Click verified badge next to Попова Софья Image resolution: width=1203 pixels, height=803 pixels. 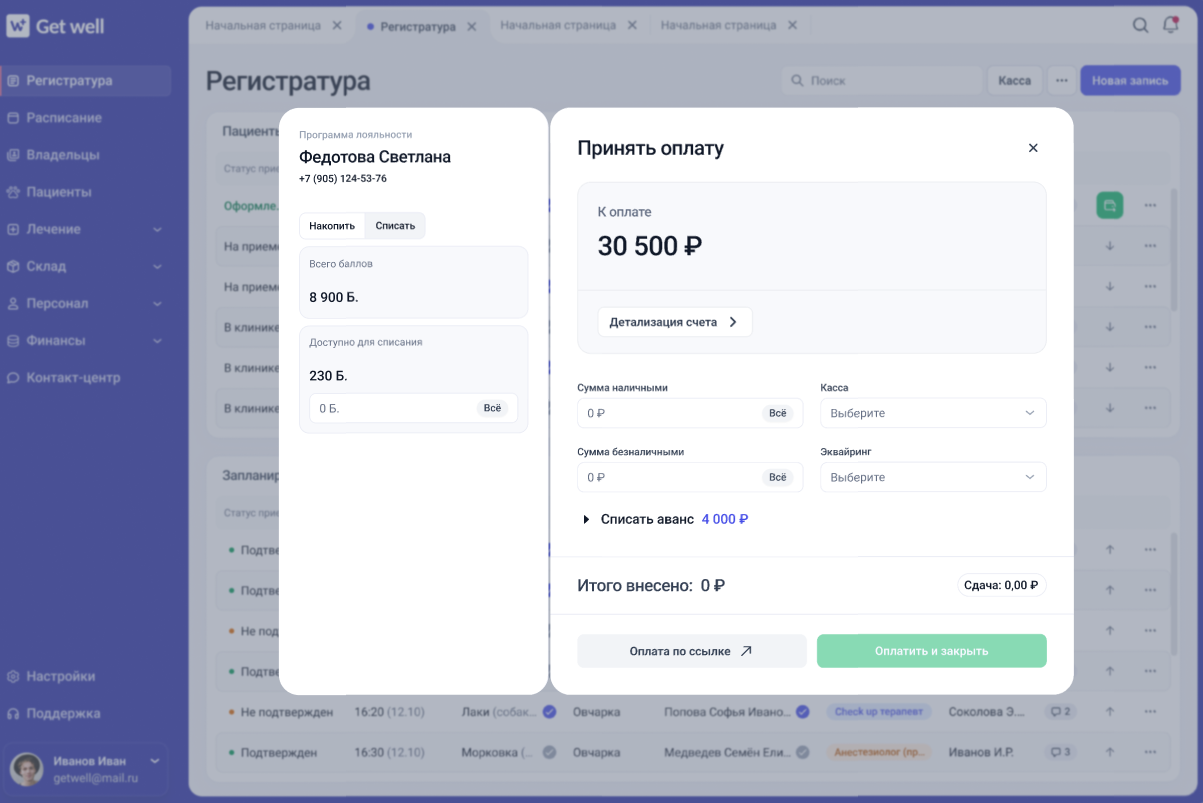click(x=802, y=712)
